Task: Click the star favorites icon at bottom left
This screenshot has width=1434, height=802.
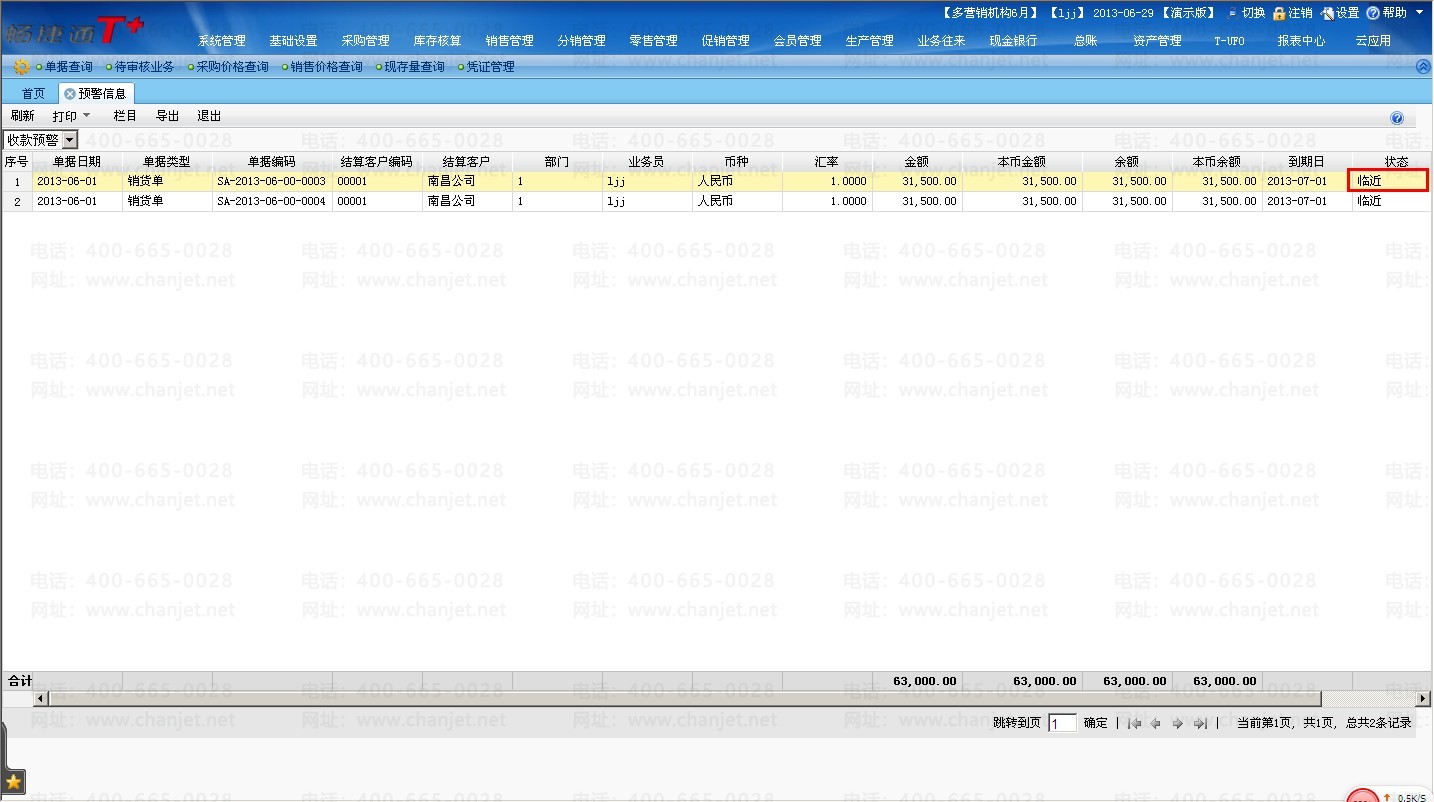Action: pos(13,780)
